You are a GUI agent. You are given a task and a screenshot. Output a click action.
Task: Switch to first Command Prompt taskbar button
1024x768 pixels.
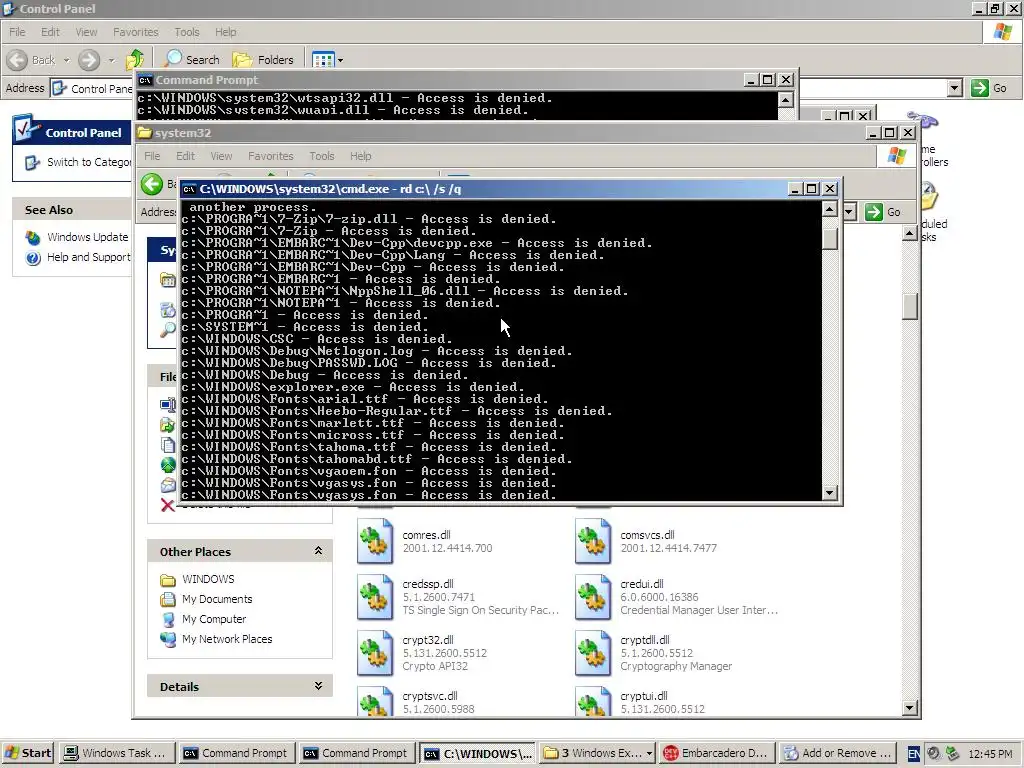point(237,753)
